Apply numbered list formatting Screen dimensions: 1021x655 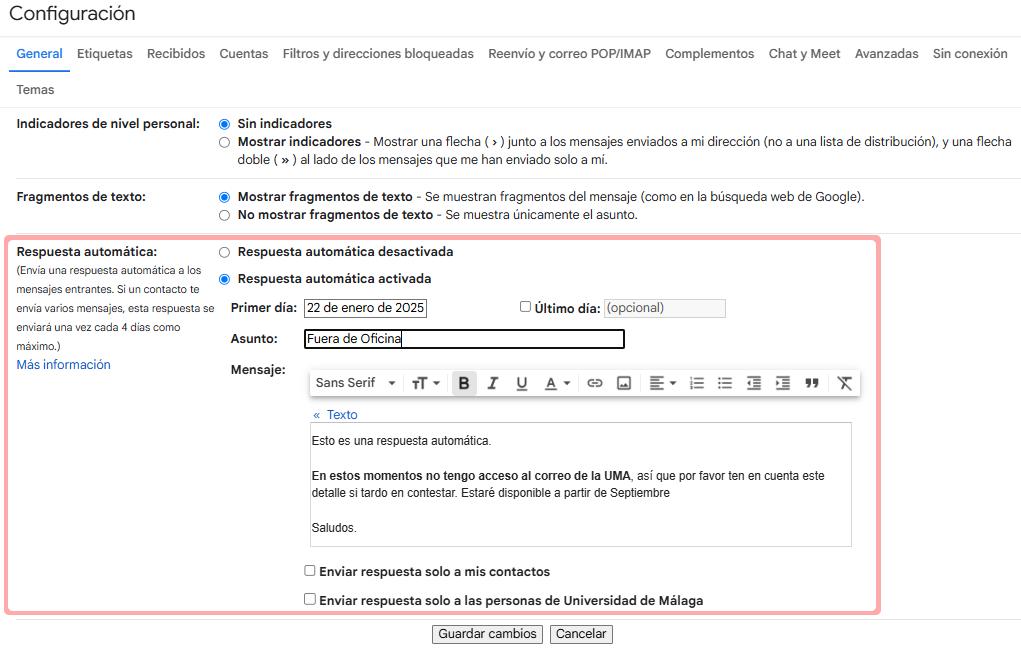pyautogui.click(x=697, y=383)
